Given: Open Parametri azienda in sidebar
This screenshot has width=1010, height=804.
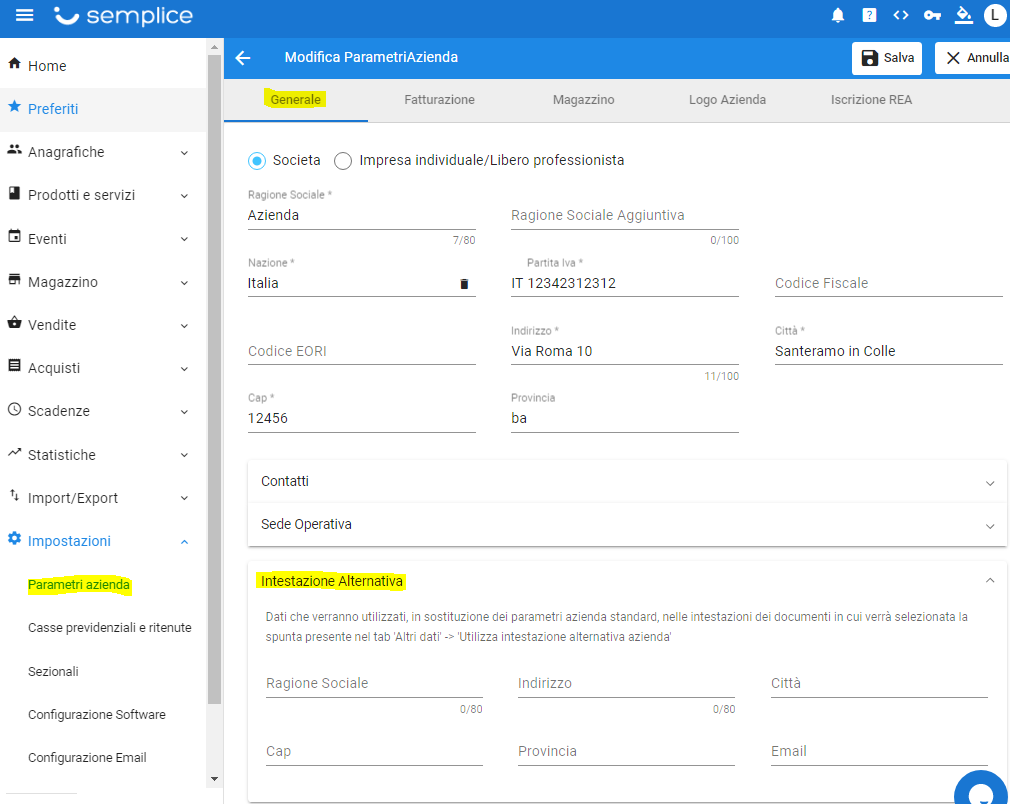Looking at the screenshot, I should tap(79, 585).
